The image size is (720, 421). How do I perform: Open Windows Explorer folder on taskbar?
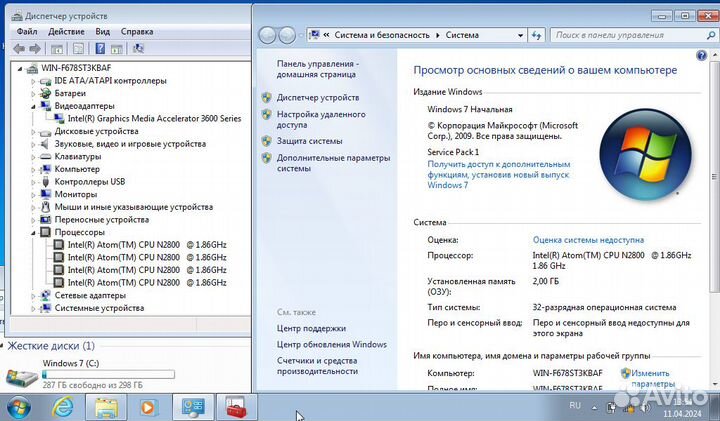click(106, 407)
